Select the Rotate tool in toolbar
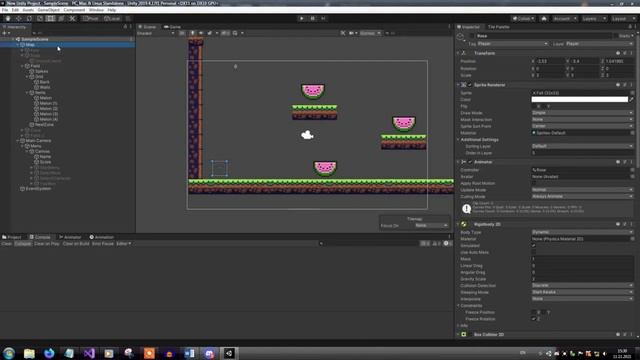640x360 pixels. click(x=29, y=18)
